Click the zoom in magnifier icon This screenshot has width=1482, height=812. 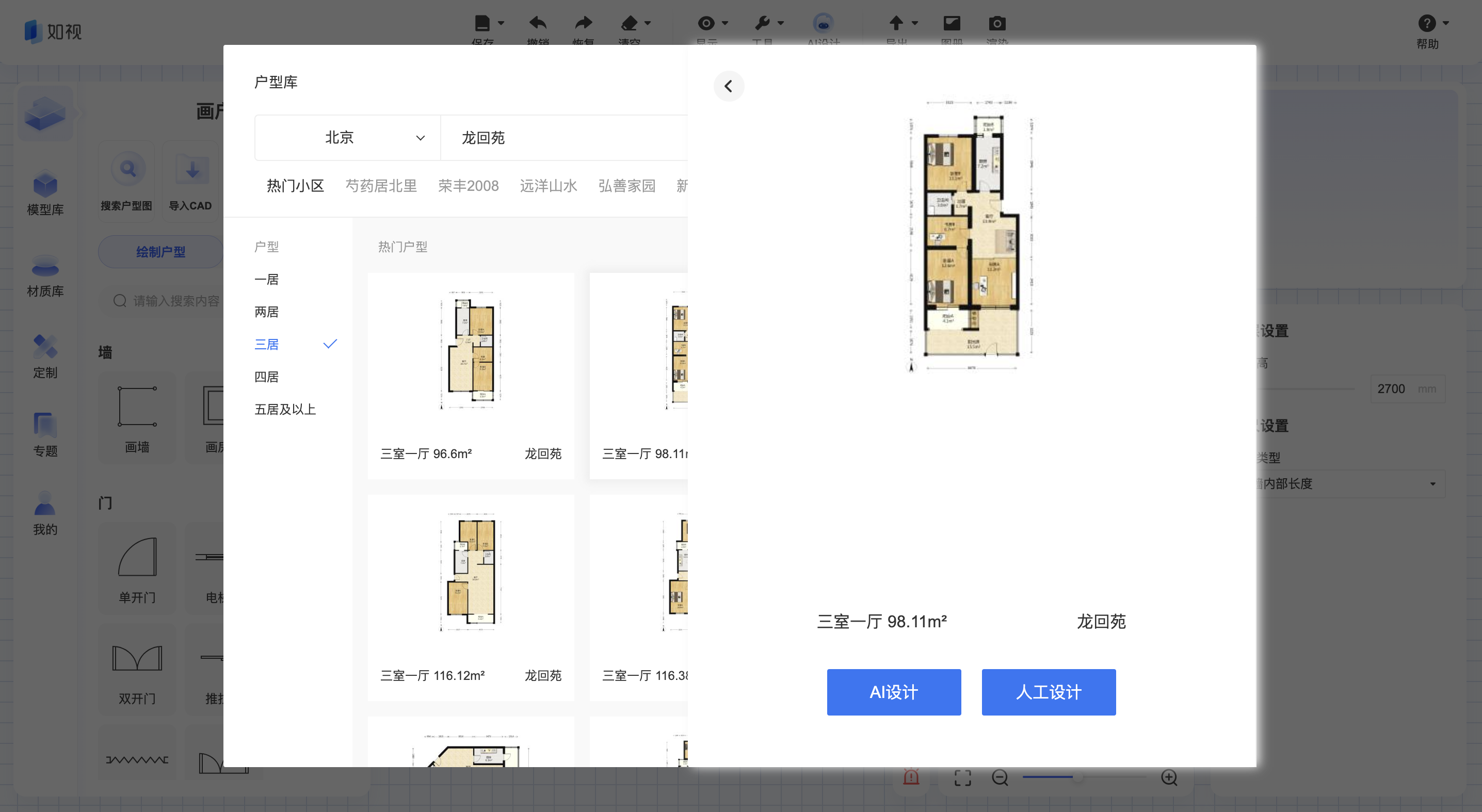1168,777
